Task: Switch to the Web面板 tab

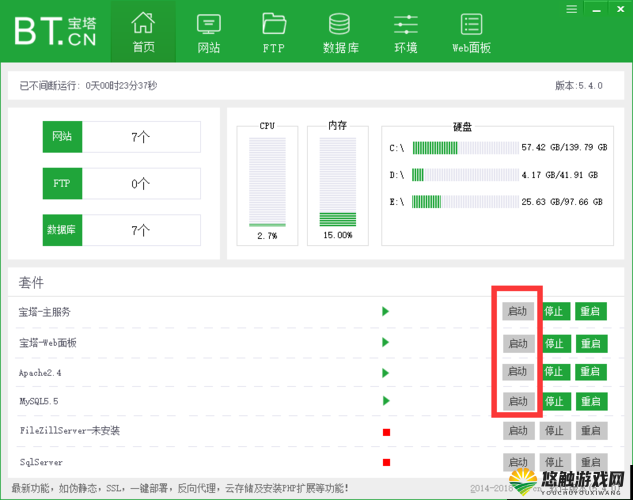Action: coord(472,33)
